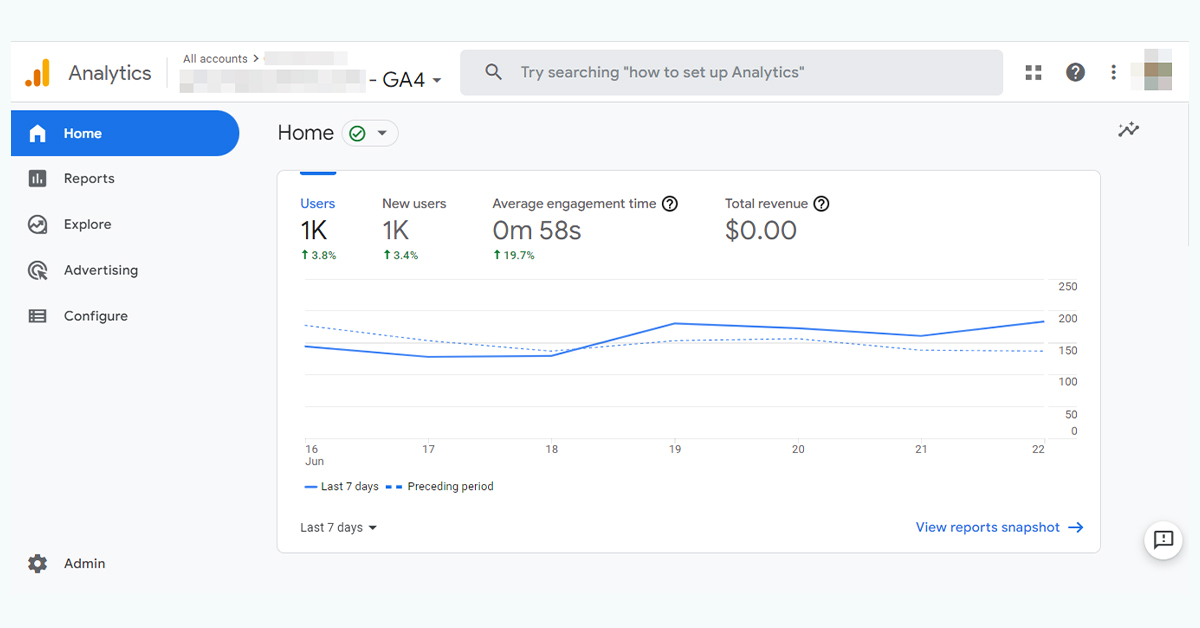Click View reports snapshot link

[998, 528]
